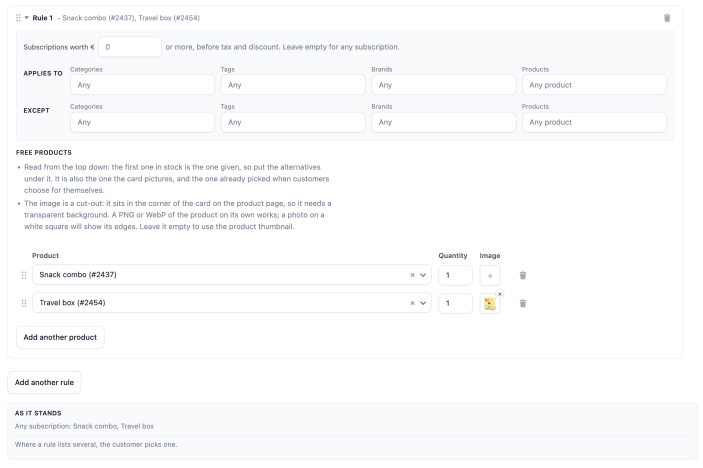The height and width of the screenshot is (468, 703).
Task: Delete Rule 1 with the trash icon
Action: [x=667, y=18]
